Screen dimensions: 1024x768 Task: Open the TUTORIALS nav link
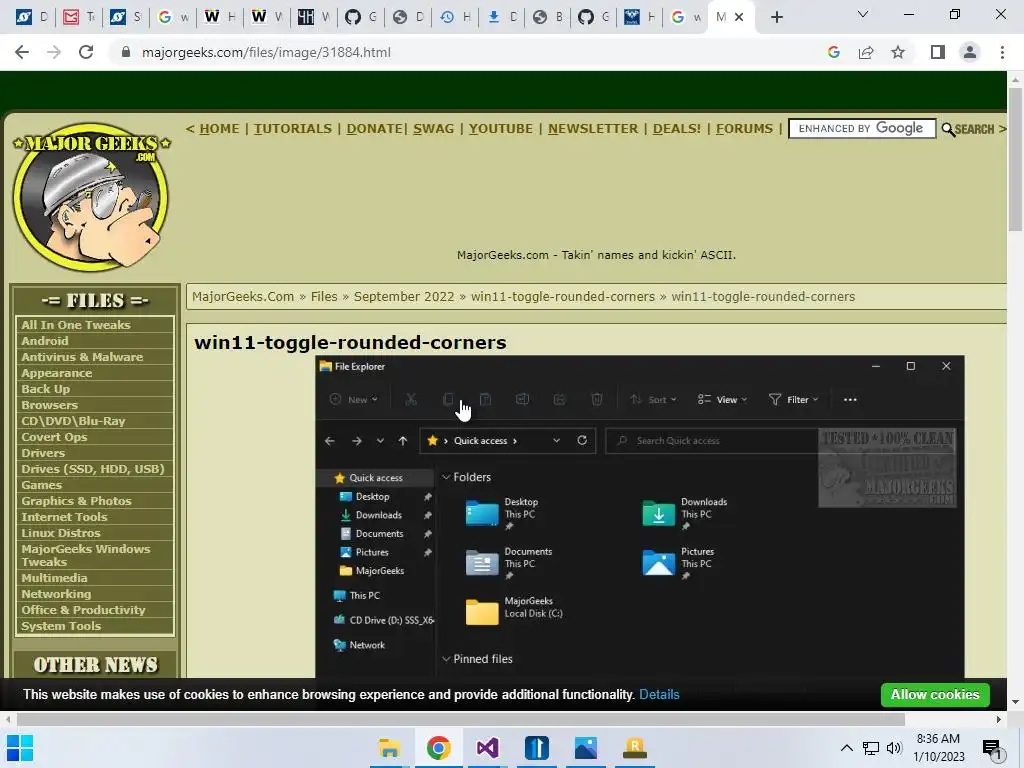point(293,129)
